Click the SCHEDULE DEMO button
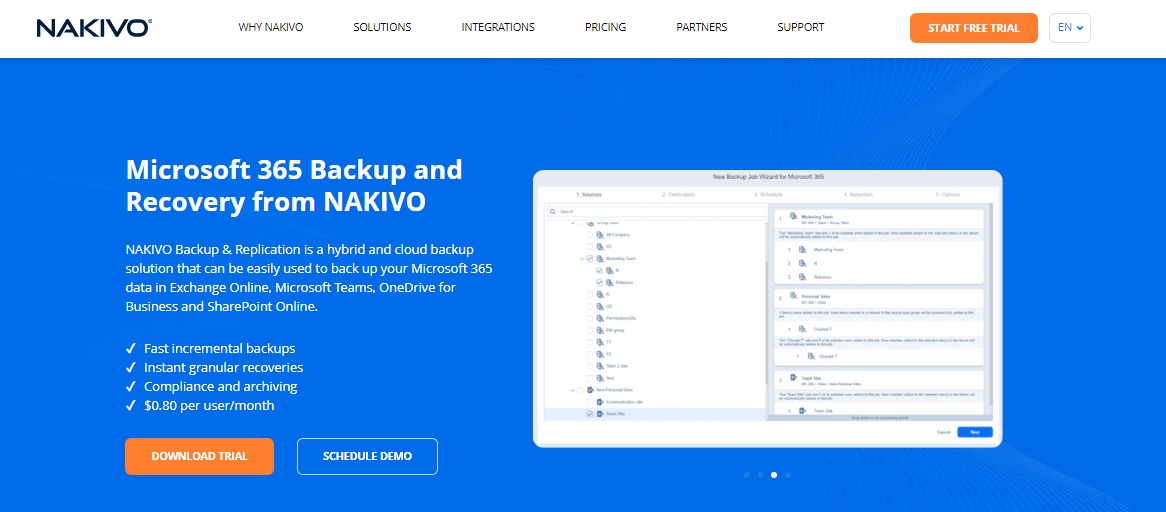Screen dimensions: 1166x512 click(367, 456)
